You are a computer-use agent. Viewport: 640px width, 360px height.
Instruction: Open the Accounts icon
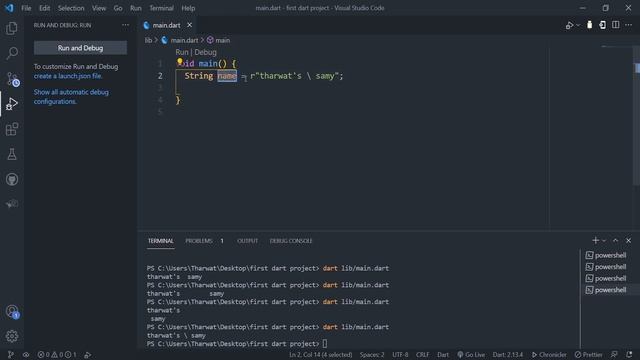pyautogui.click(x=12, y=312)
